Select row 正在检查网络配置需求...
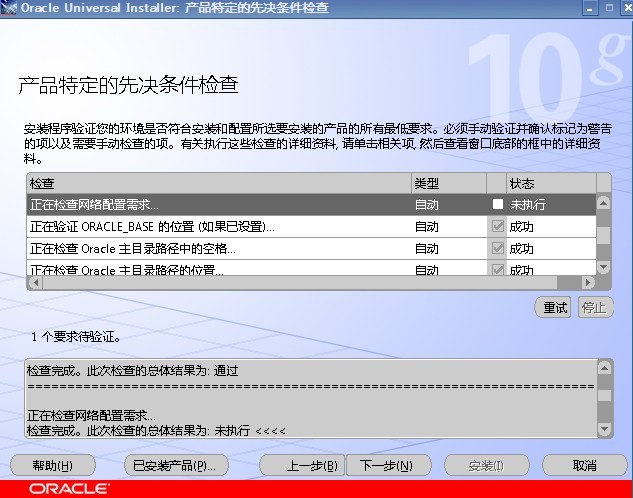 (x=311, y=204)
